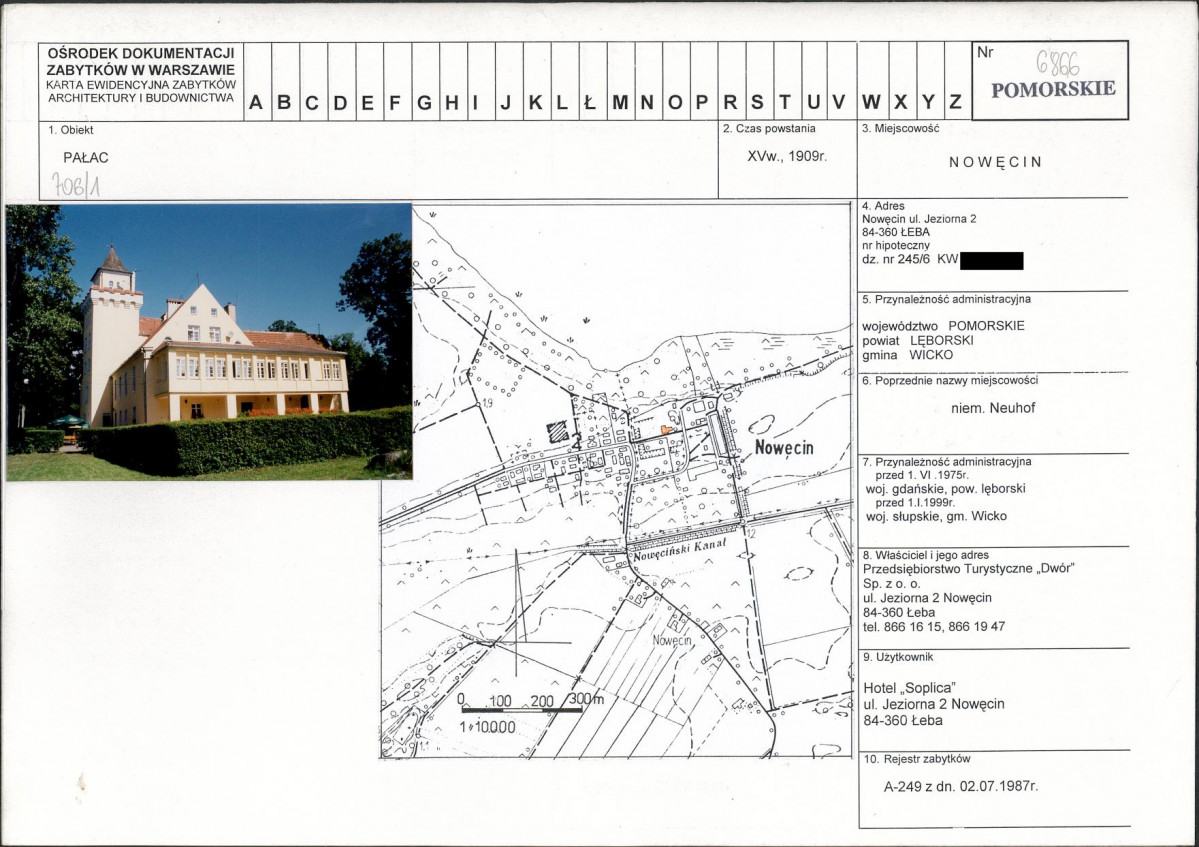Click '7. Przynależność administracyjna' label
The height and width of the screenshot is (847, 1199).
tap(946, 462)
